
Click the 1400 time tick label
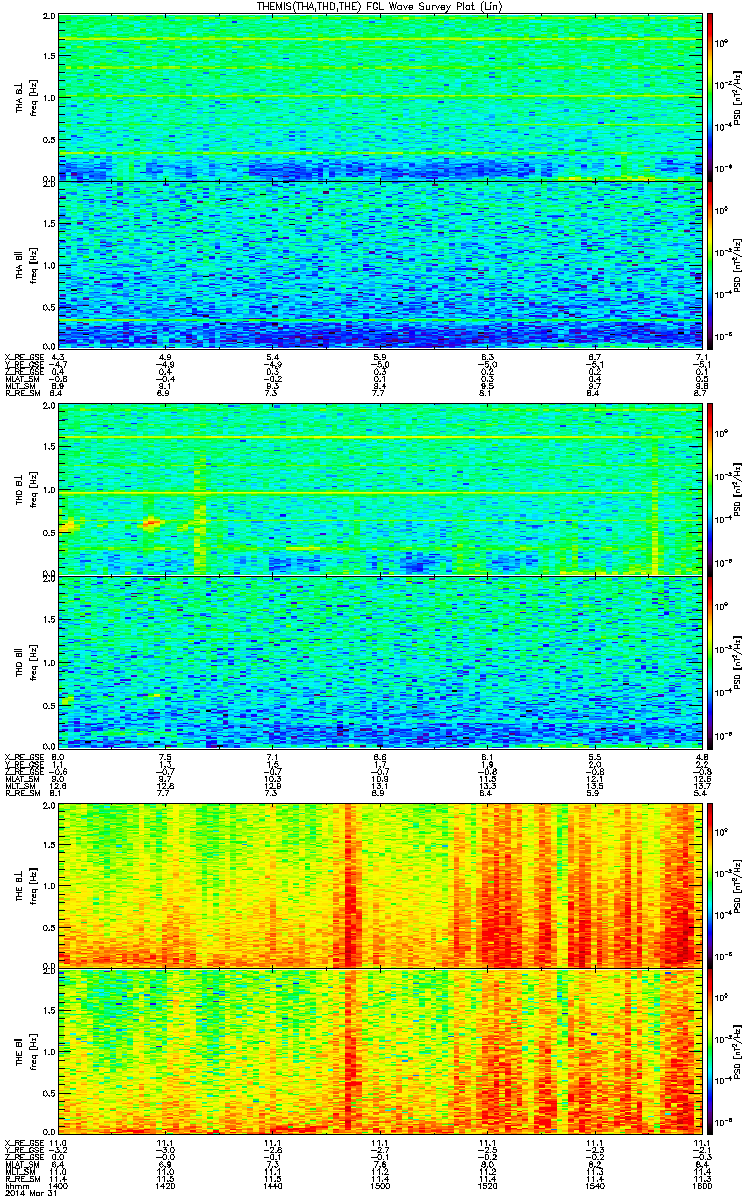click(59, 1186)
